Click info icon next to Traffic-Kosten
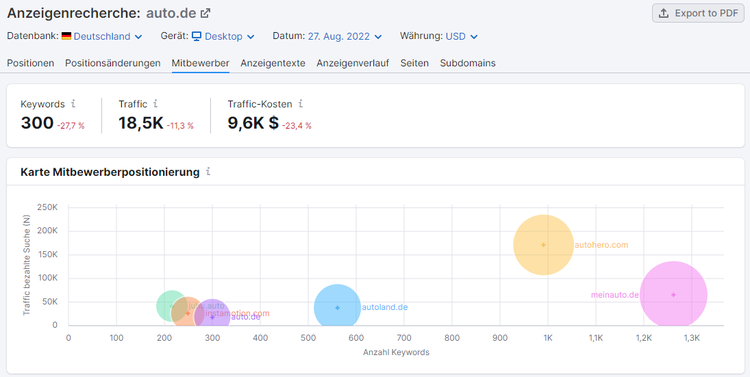The width and height of the screenshot is (750, 377). click(300, 104)
